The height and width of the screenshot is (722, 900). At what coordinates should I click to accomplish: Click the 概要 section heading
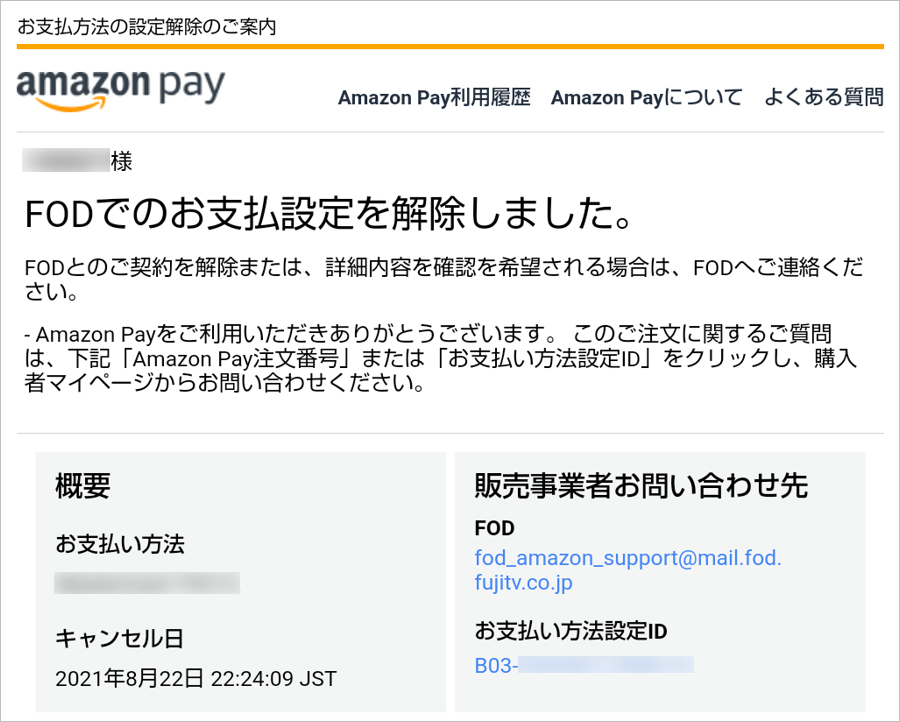click(83, 486)
